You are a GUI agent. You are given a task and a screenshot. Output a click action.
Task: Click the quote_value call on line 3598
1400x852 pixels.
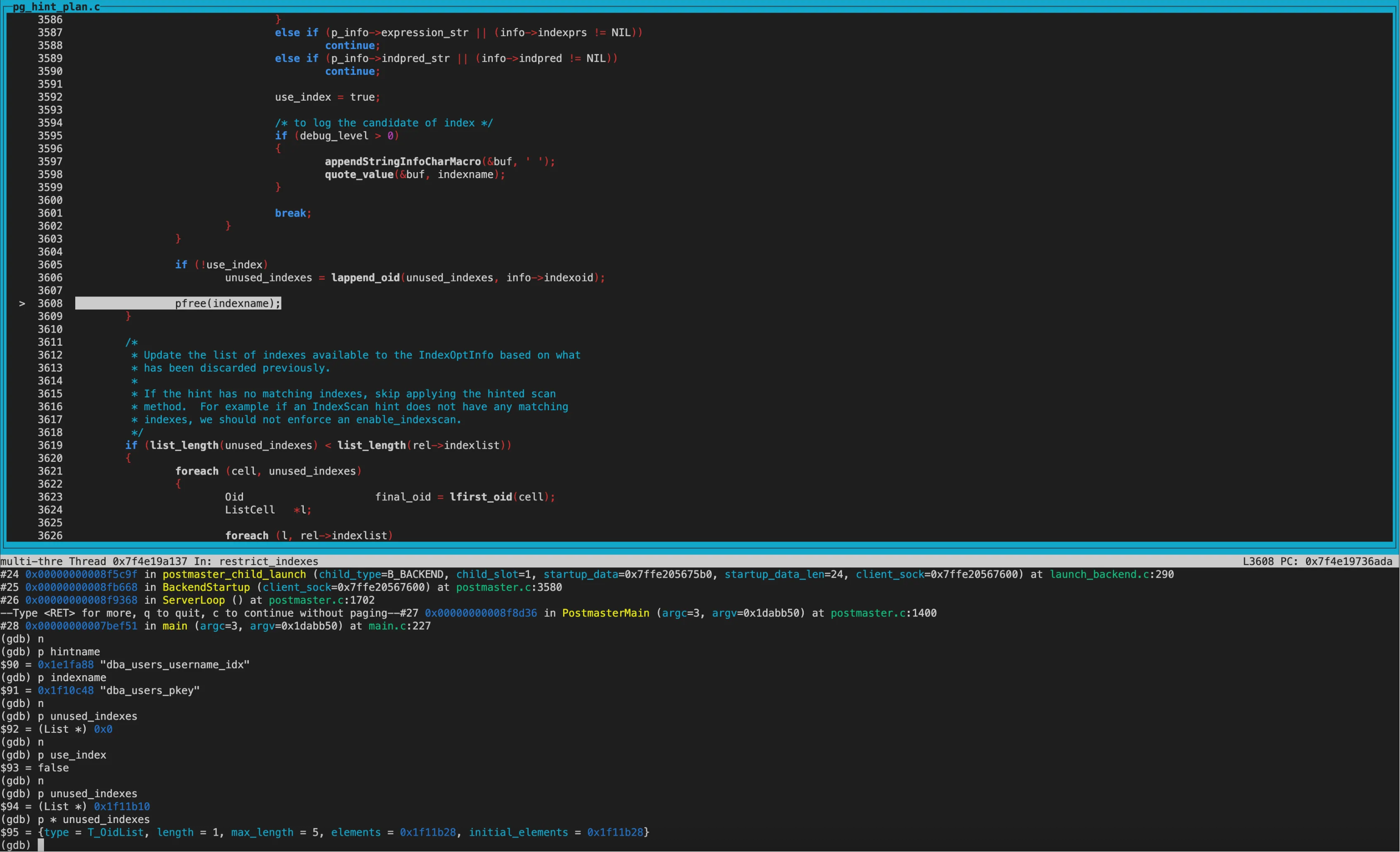coord(359,174)
